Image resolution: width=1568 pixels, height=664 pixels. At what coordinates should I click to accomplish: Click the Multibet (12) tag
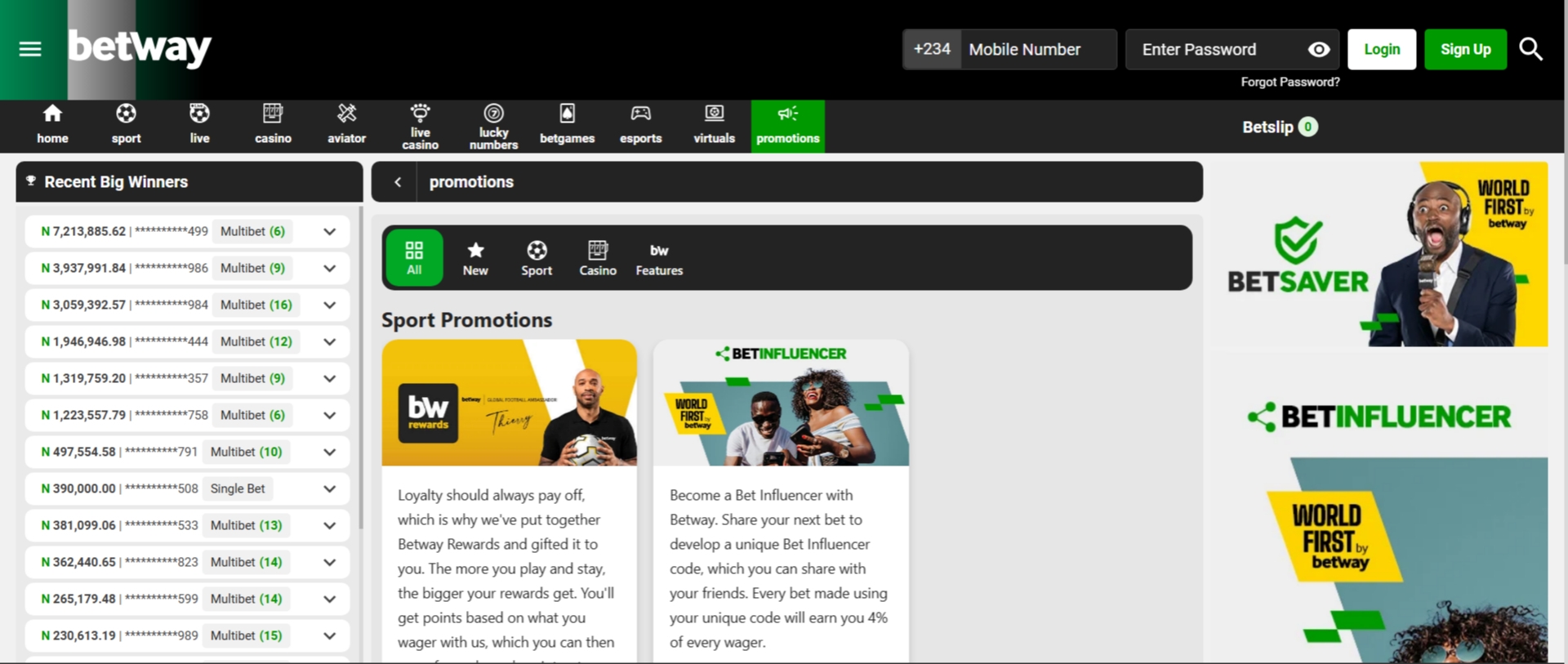pyautogui.click(x=256, y=341)
